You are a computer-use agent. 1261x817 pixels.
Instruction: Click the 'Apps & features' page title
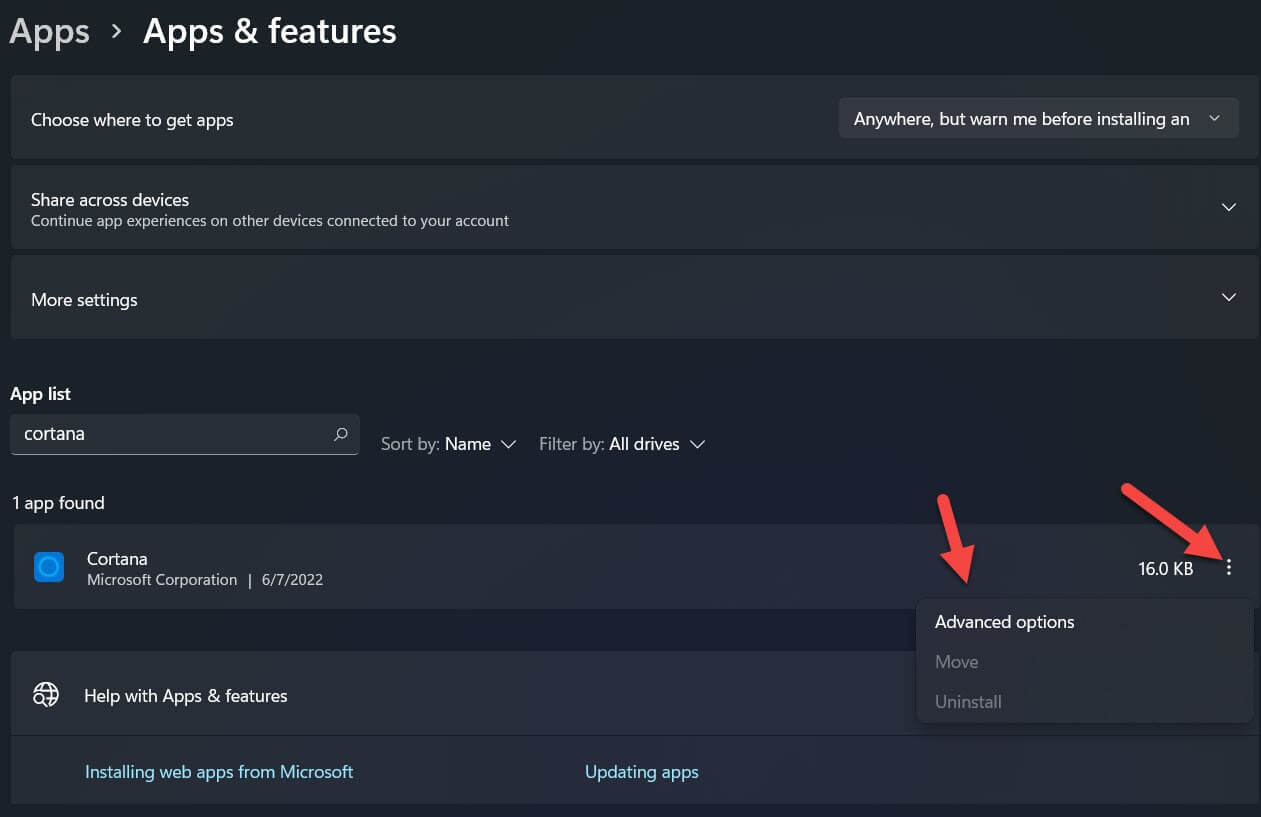[x=270, y=32]
